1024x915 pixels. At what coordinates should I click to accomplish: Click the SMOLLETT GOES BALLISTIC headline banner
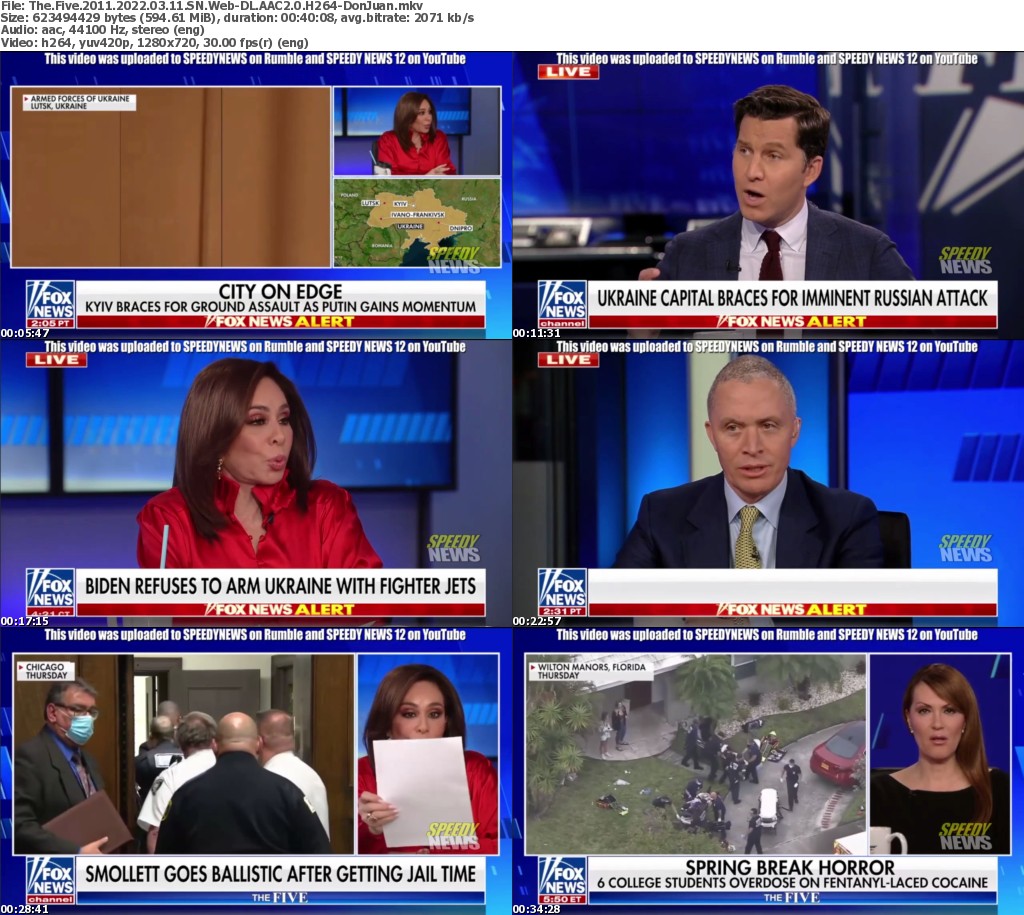[x=280, y=873]
